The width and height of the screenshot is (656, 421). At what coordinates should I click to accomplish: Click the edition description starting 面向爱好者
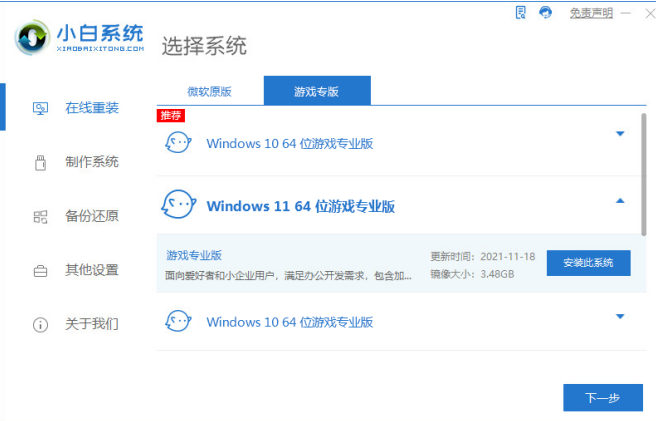(288, 275)
